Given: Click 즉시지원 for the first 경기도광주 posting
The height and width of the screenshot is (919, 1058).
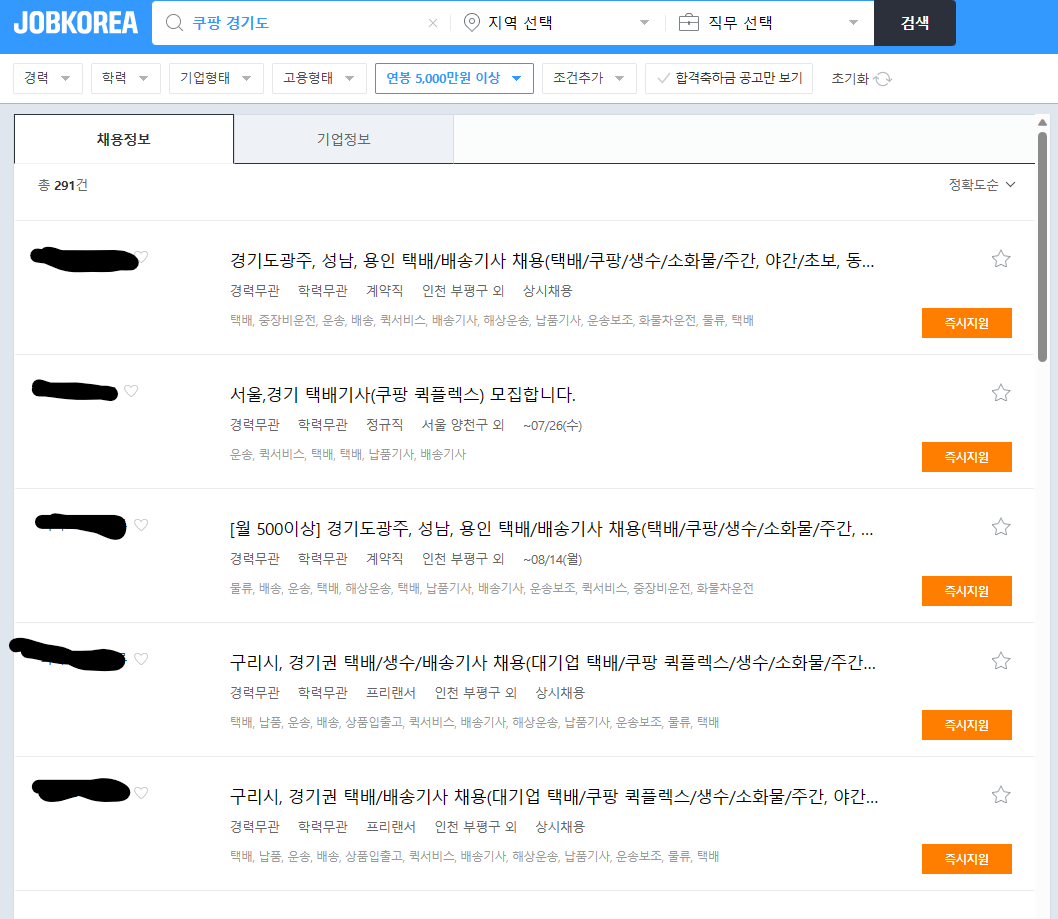Looking at the screenshot, I should 966,323.
